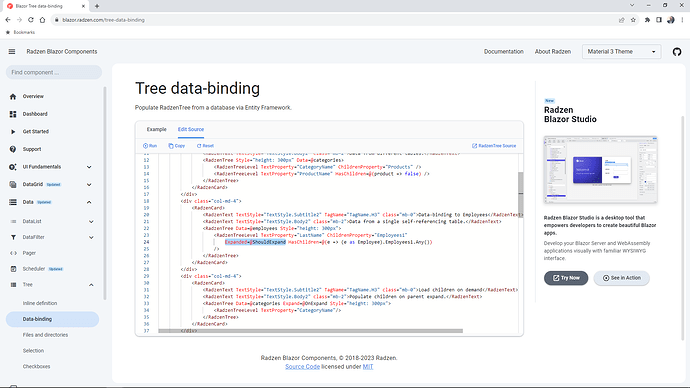Open Inline definition tree page
The height and width of the screenshot is (388, 690).
(40, 303)
